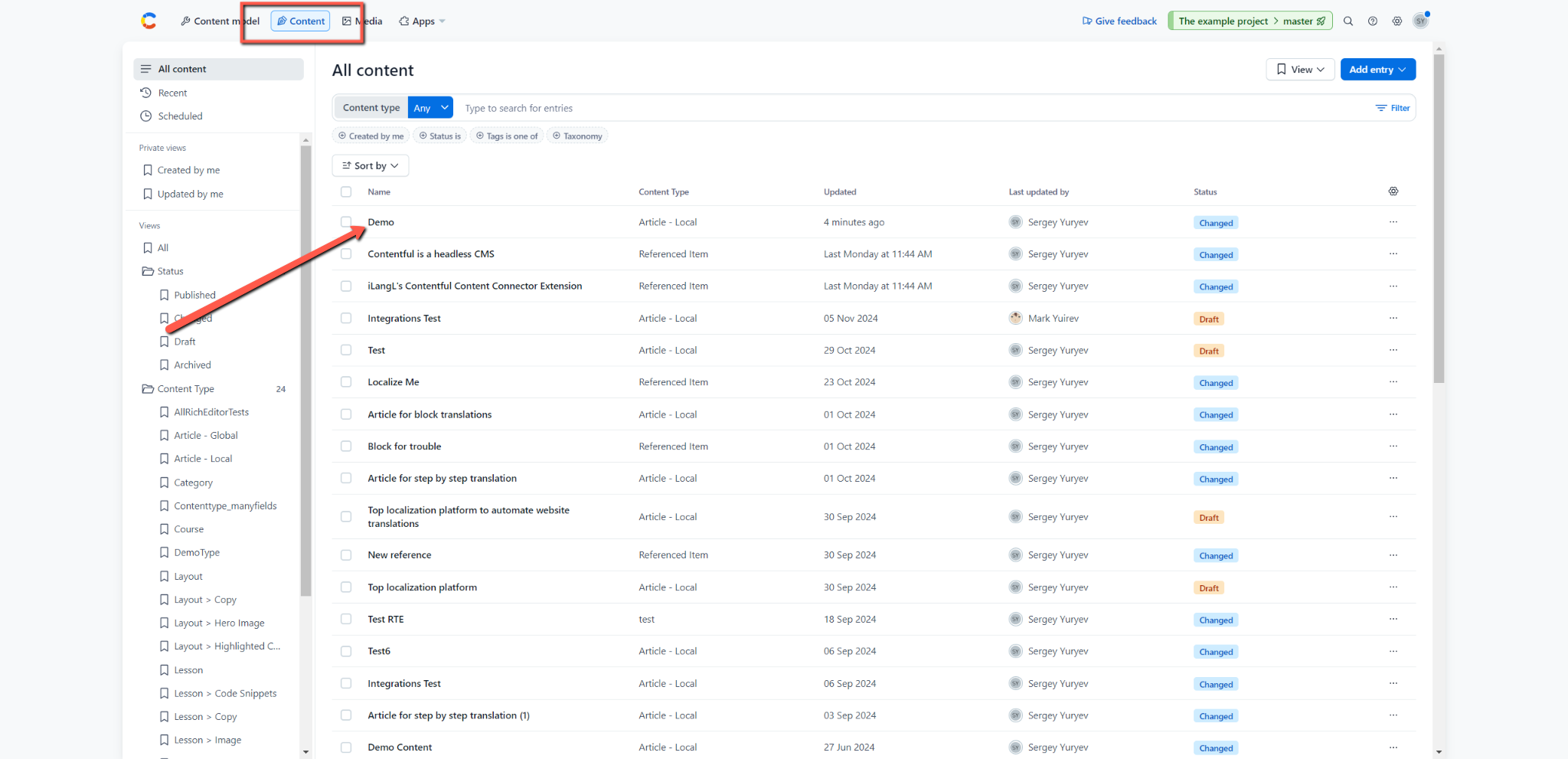The image size is (1568, 759).
Task: Click the sidebar views vertical scrollbar
Action: (x=305, y=371)
